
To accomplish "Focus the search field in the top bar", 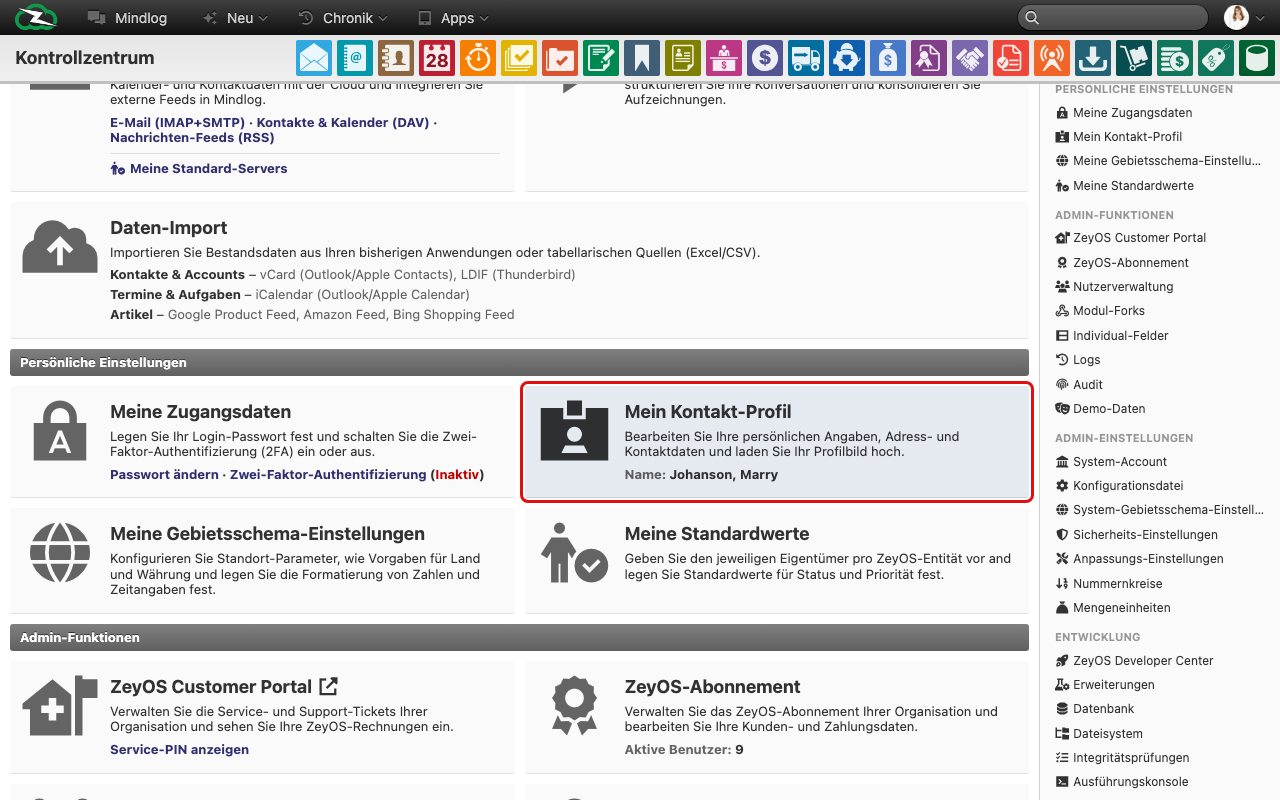I will [1113, 18].
